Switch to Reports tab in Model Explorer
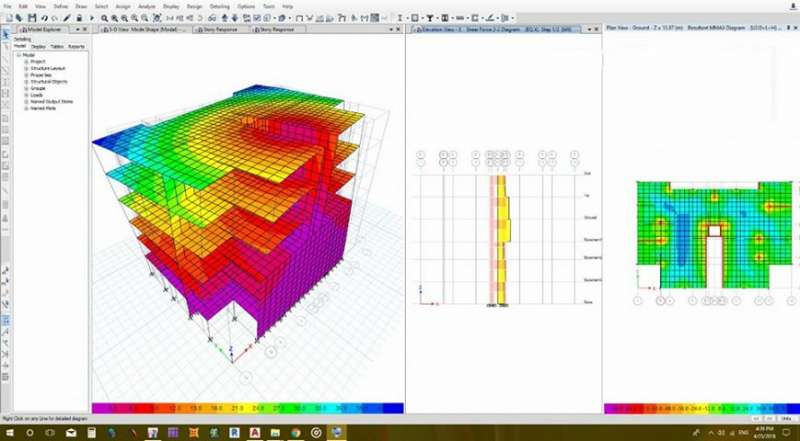This screenshot has height=441, width=800. pos(76,45)
